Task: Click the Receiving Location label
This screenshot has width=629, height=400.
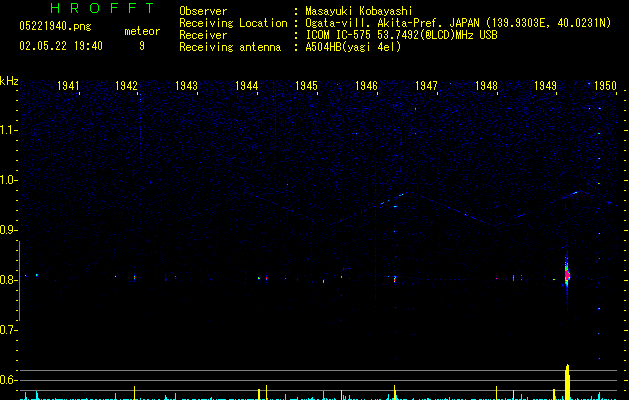Action: (x=233, y=23)
